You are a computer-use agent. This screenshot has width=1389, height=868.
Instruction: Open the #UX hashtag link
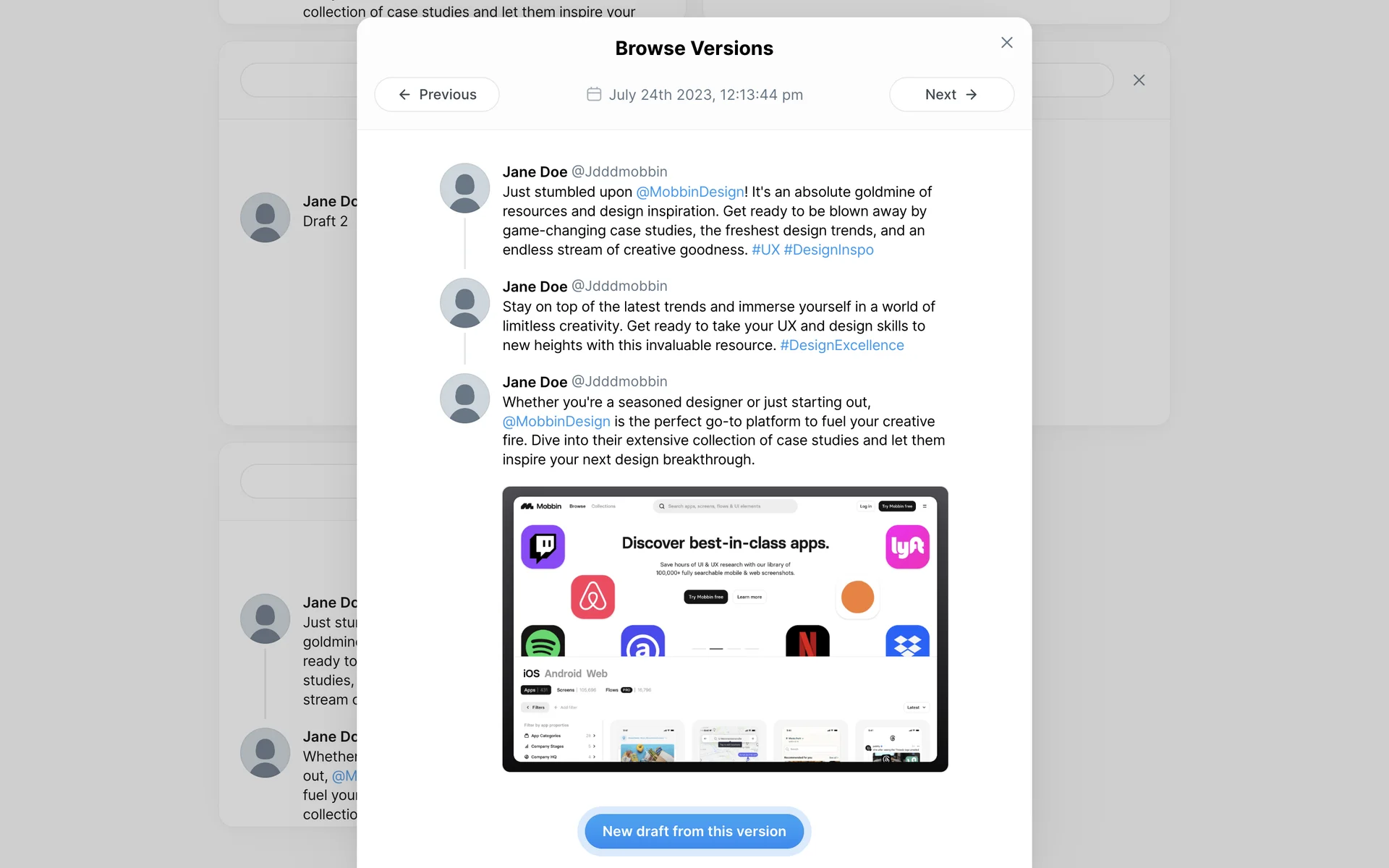pyautogui.click(x=765, y=250)
